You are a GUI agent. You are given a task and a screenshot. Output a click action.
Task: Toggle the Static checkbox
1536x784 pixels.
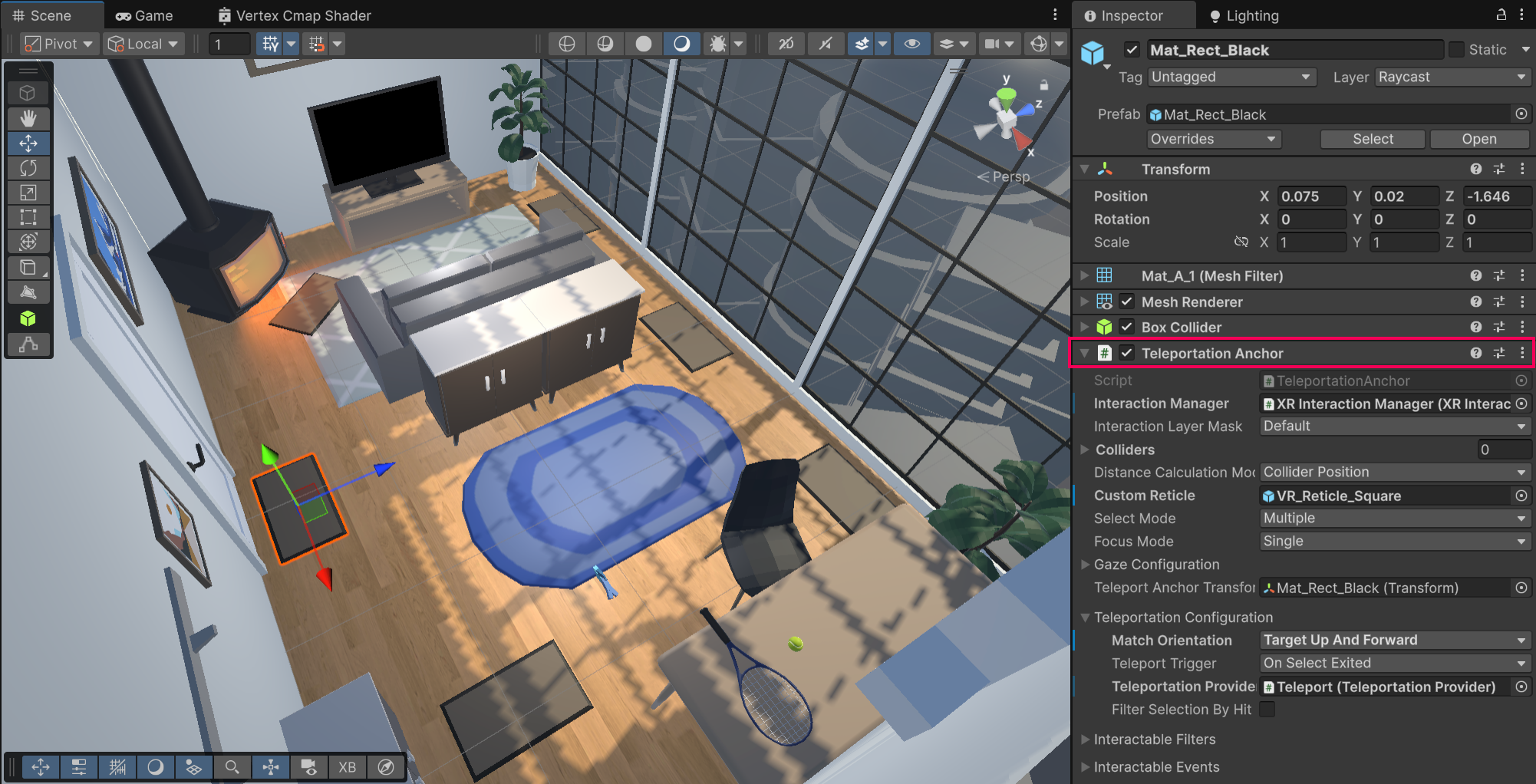(x=1456, y=50)
